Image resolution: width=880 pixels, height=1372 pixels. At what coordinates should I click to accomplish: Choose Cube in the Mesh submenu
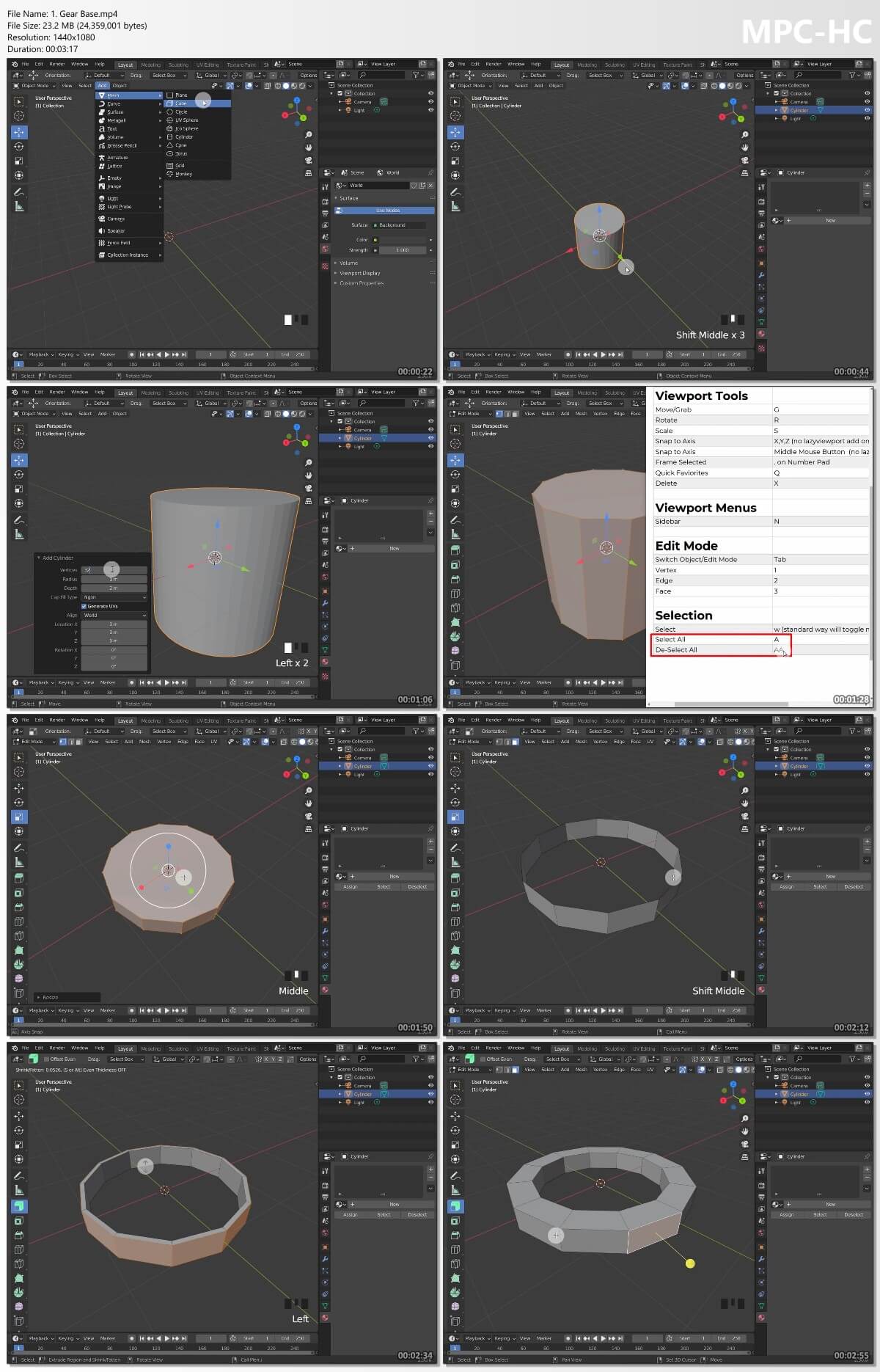(197, 103)
